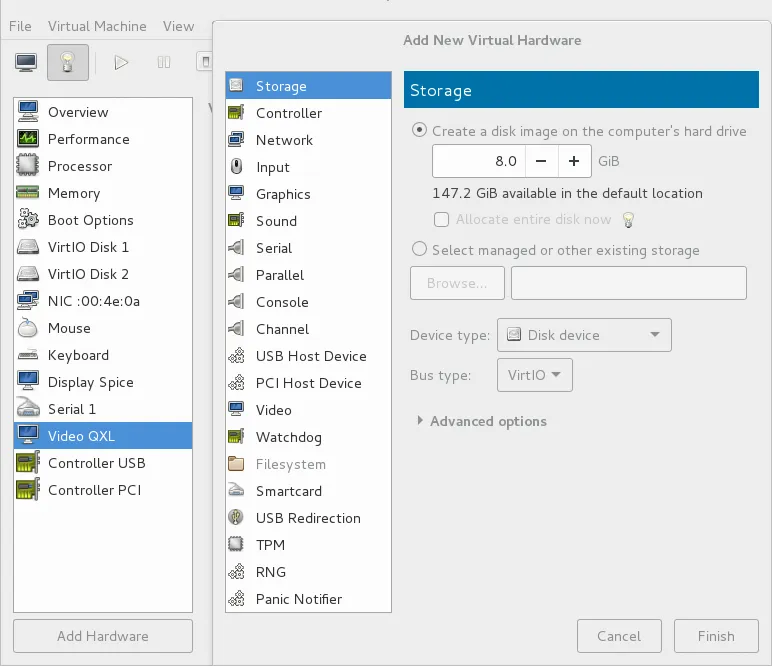Select 'Select managed or other existing storage' radio

pyautogui.click(x=419, y=249)
